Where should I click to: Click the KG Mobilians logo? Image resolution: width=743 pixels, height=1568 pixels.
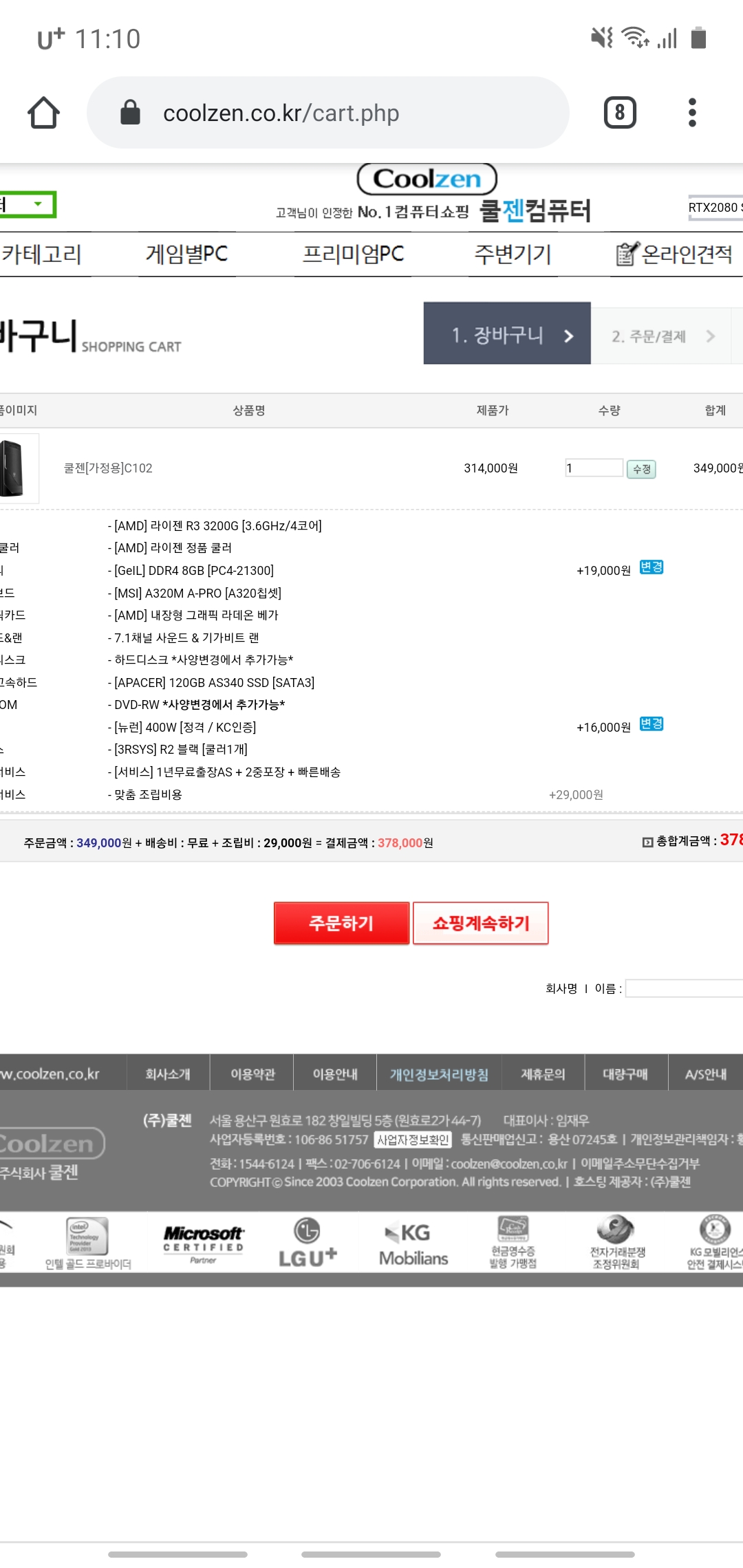(413, 1243)
